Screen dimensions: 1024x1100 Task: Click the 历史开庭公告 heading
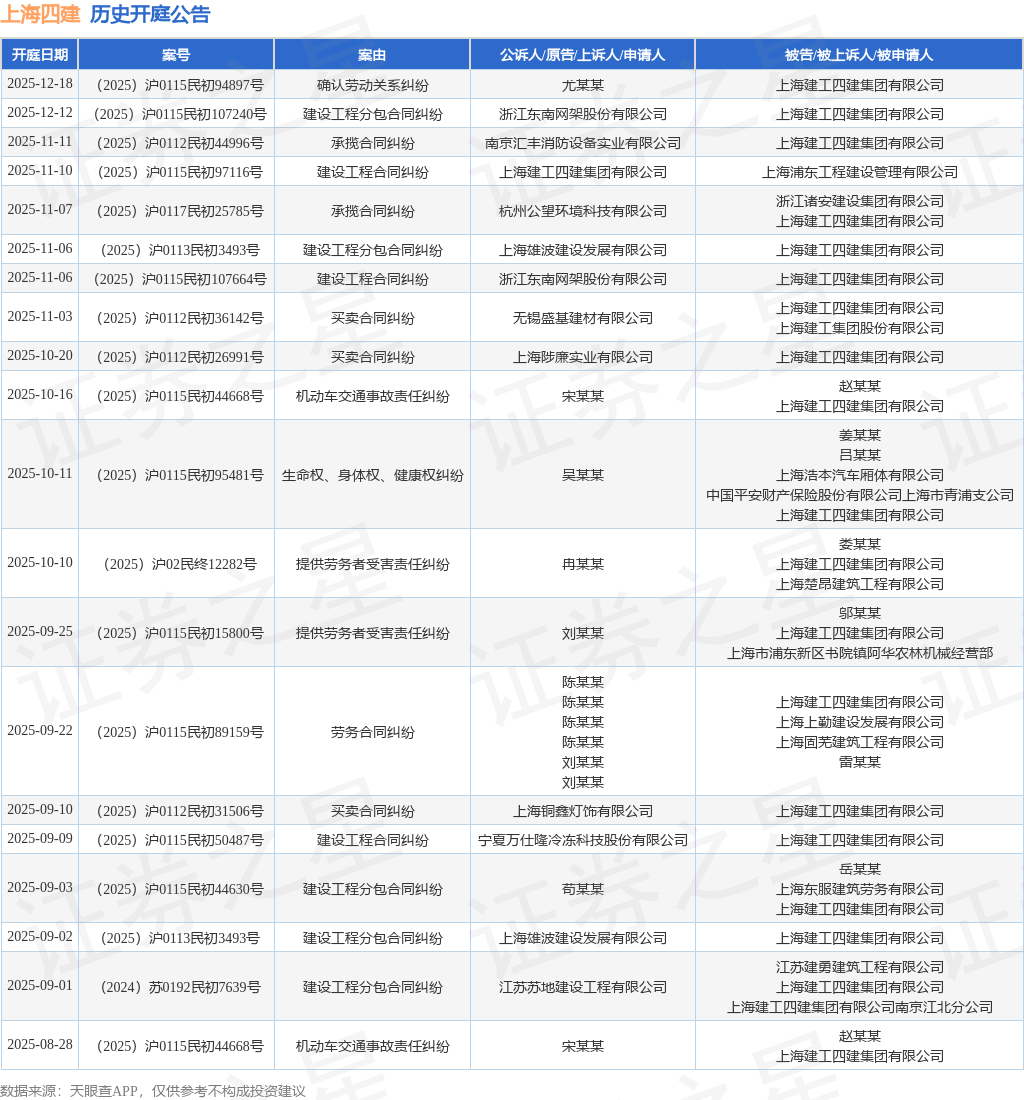click(x=150, y=14)
